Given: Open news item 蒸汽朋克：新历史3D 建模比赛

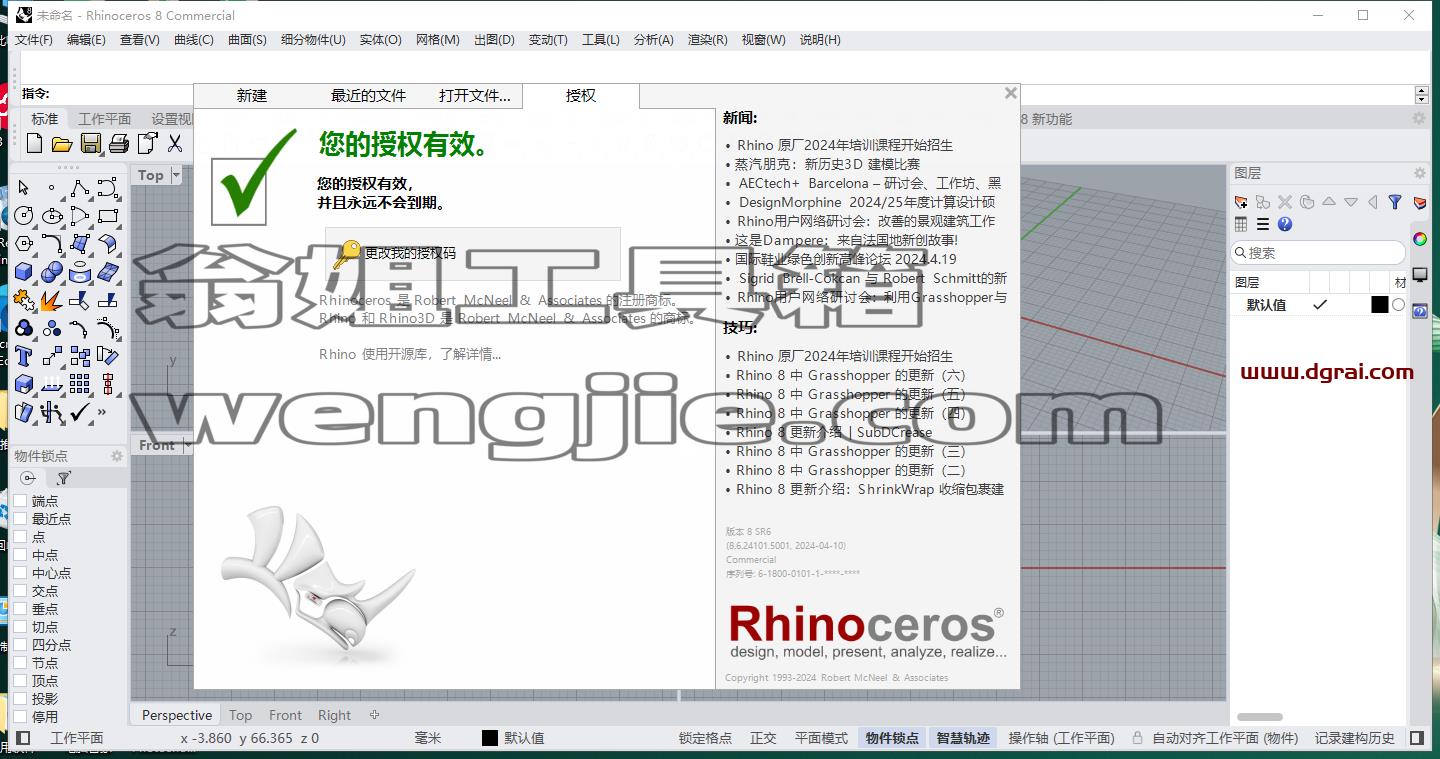Looking at the screenshot, I should point(827,164).
